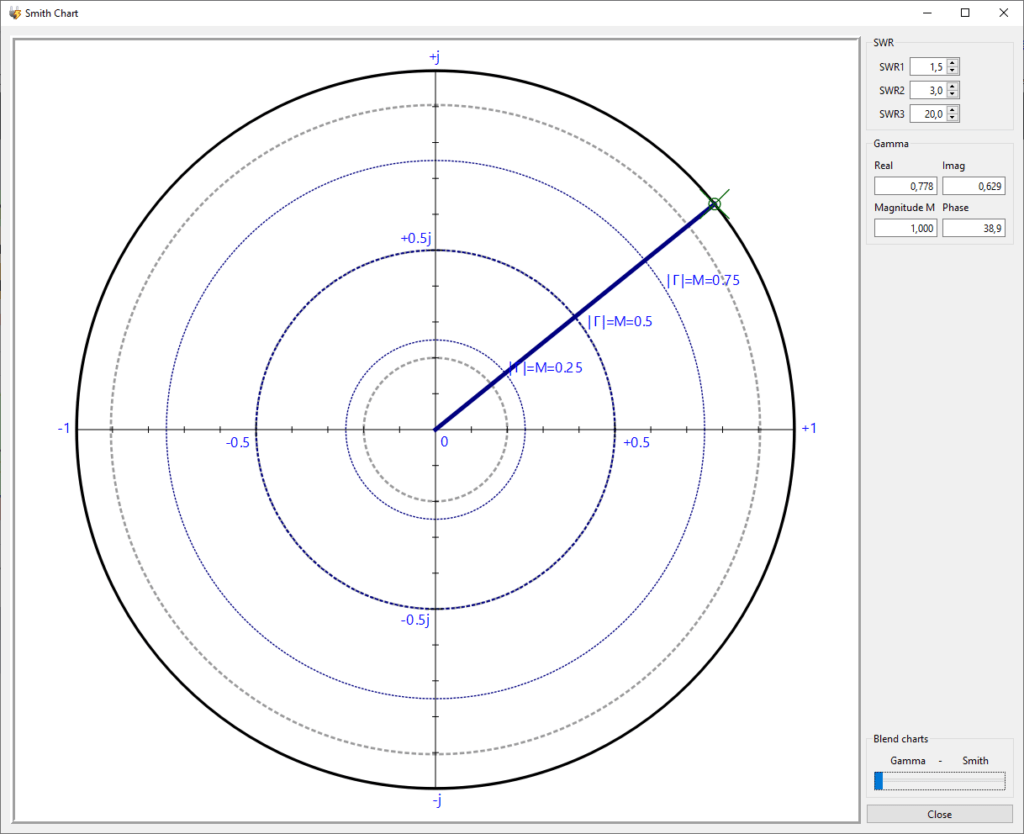Viewport: 1024px width, 834px height.
Task: Maximize the Smith Chart window
Action: (965, 13)
